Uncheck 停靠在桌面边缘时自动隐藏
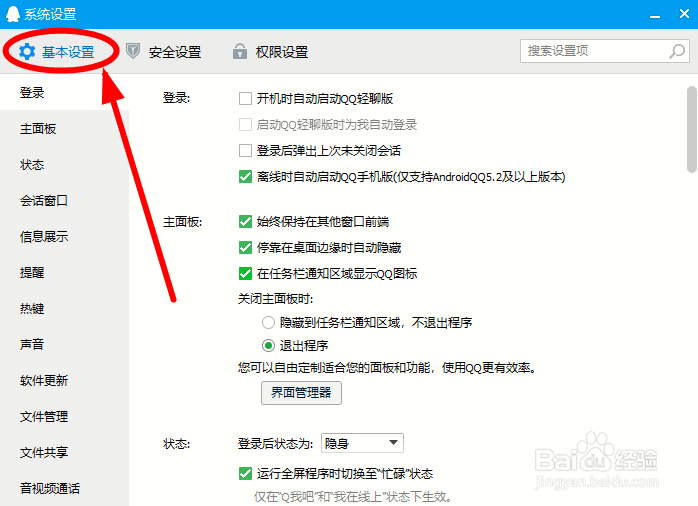This screenshot has width=698, height=506. (x=245, y=247)
